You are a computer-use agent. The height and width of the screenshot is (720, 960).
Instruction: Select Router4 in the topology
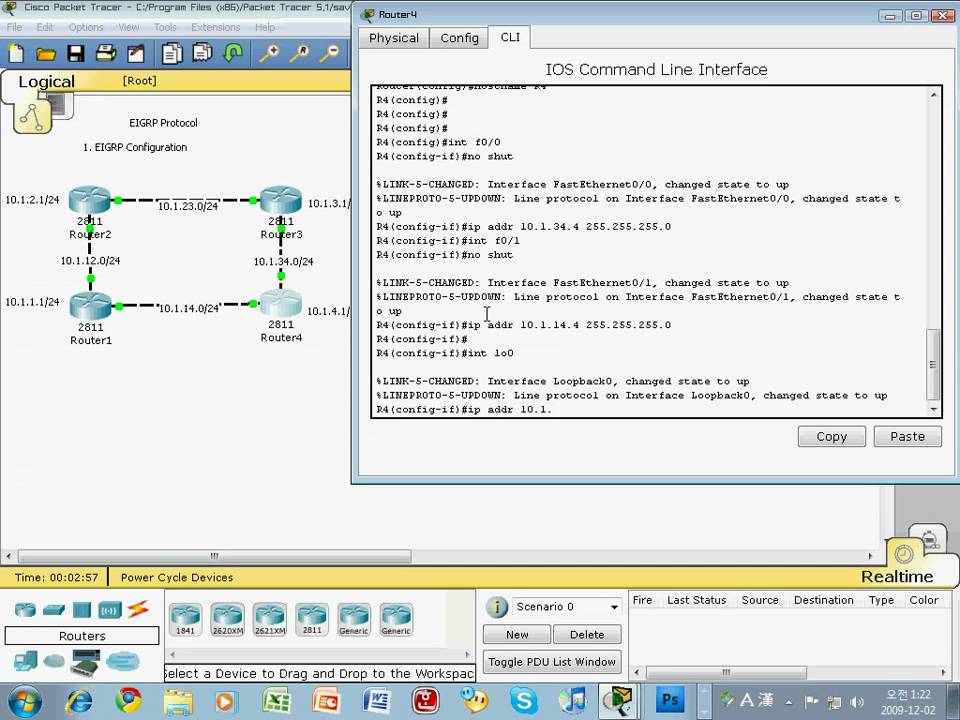tap(280, 303)
